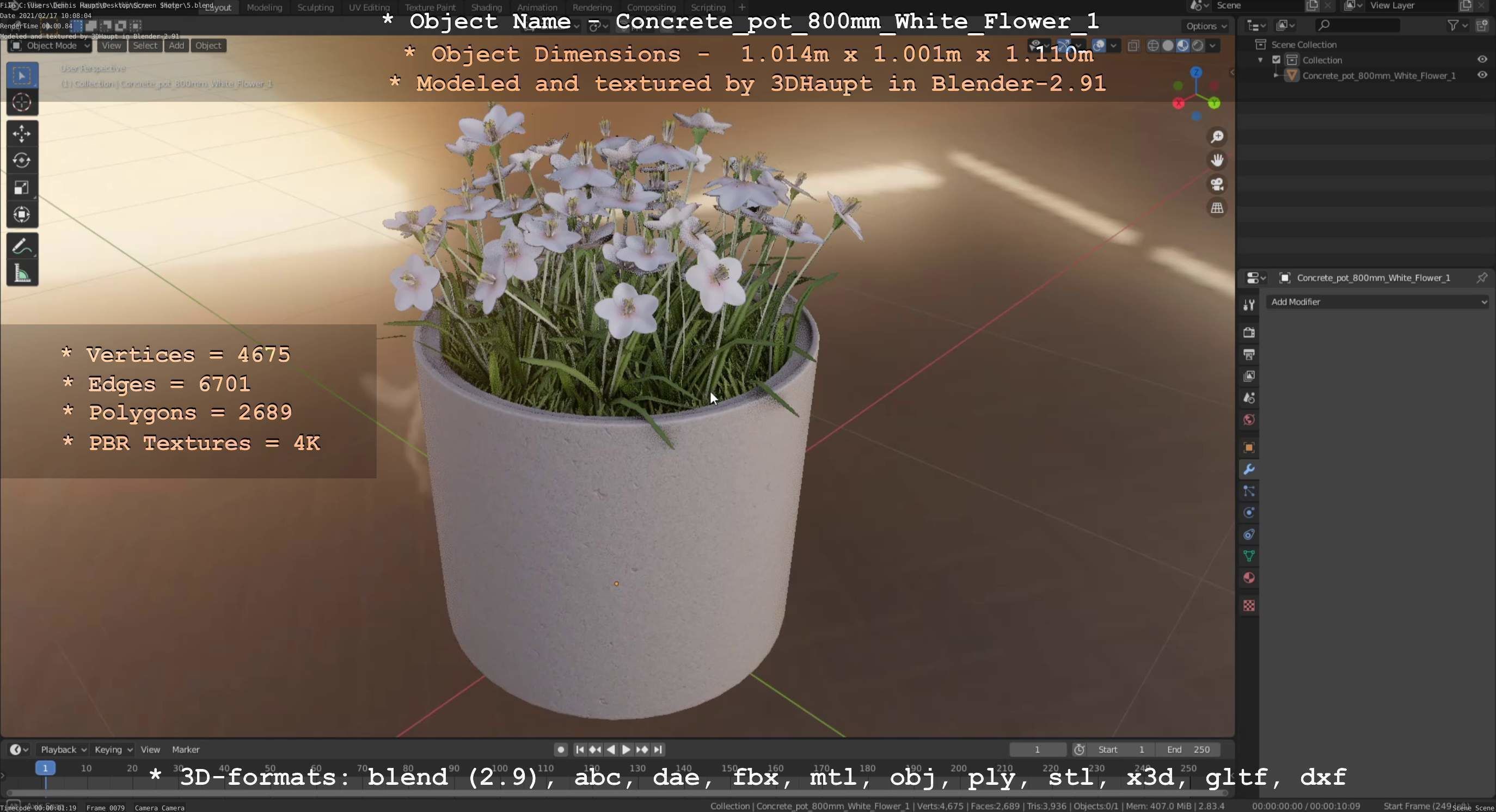Toggle camera view icon
Viewport: 1496px width, 812px height.
tap(1217, 184)
